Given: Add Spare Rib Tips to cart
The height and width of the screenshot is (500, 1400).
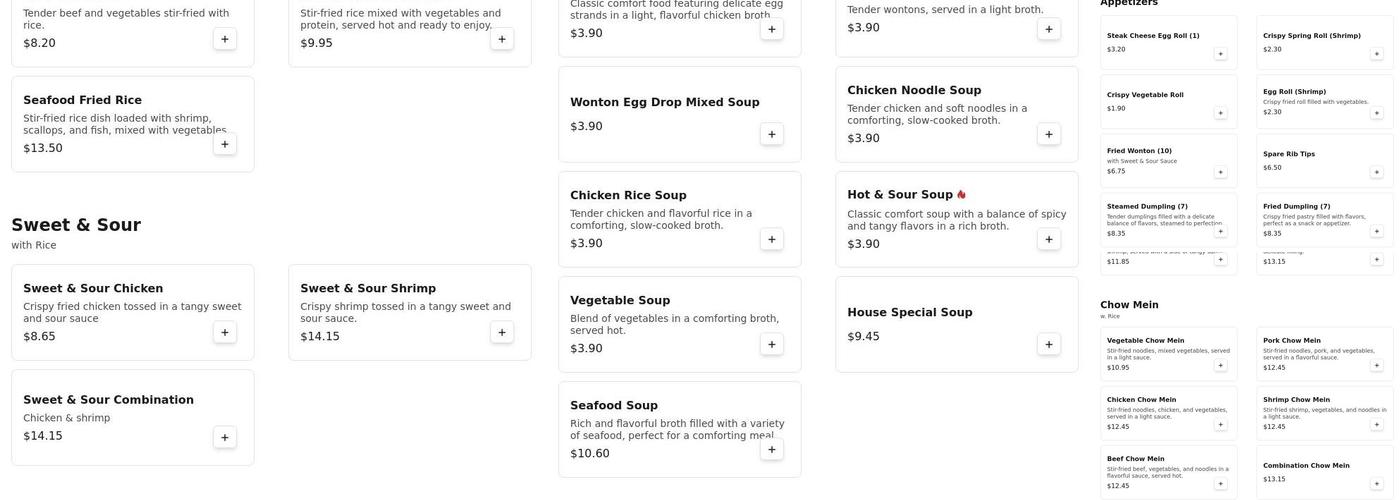Looking at the screenshot, I should point(1376,172).
